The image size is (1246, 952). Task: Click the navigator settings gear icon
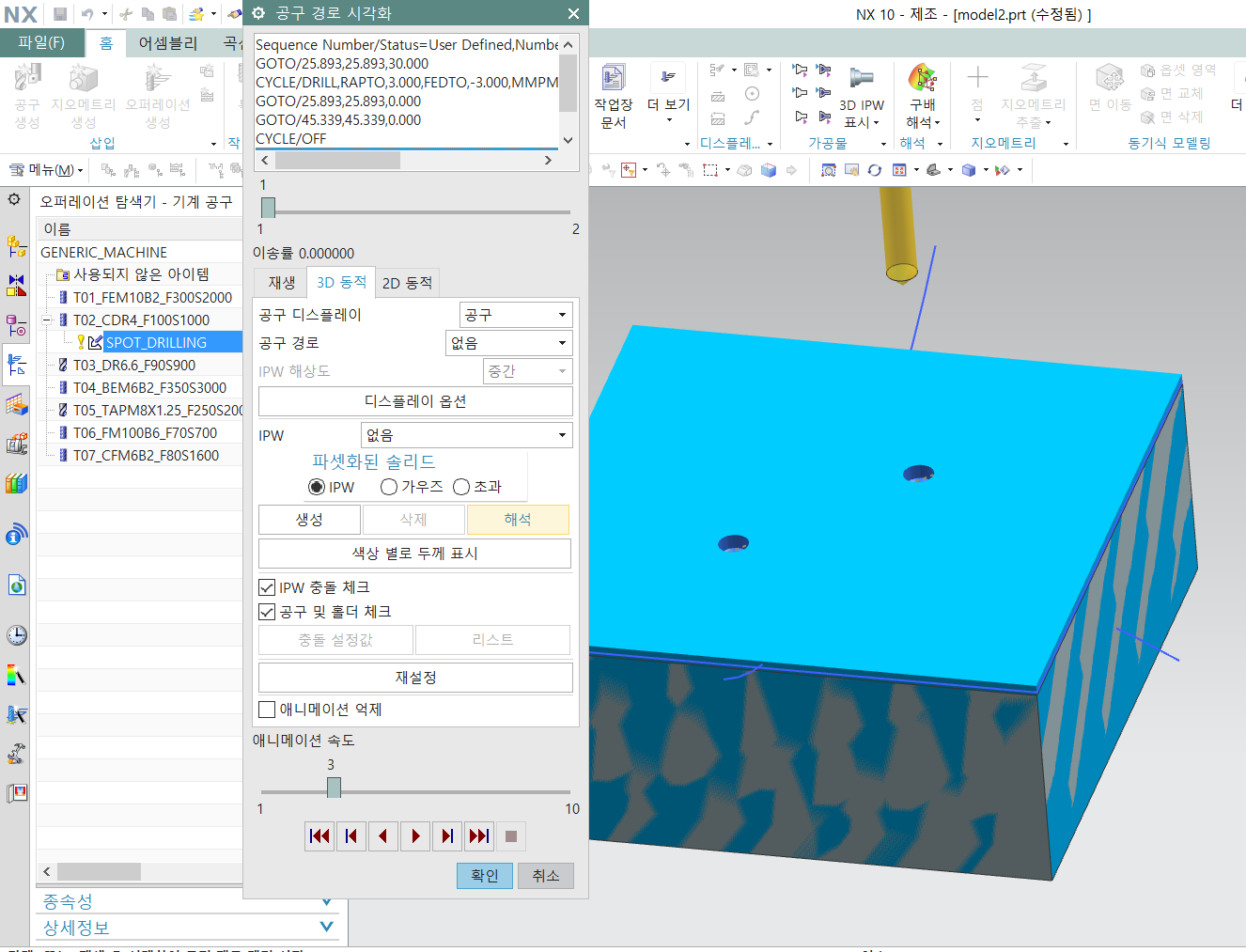tap(14, 199)
